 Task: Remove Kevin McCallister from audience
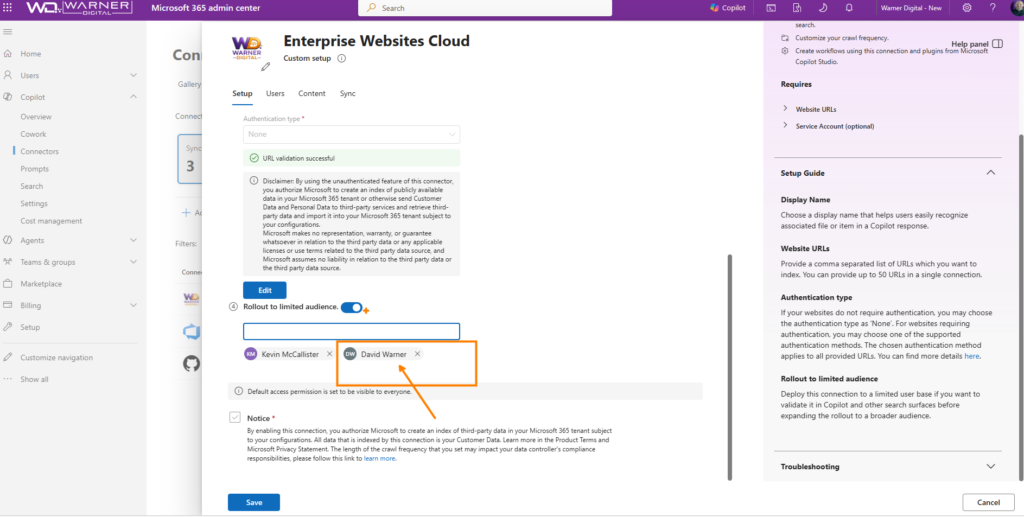(x=329, y=354)
